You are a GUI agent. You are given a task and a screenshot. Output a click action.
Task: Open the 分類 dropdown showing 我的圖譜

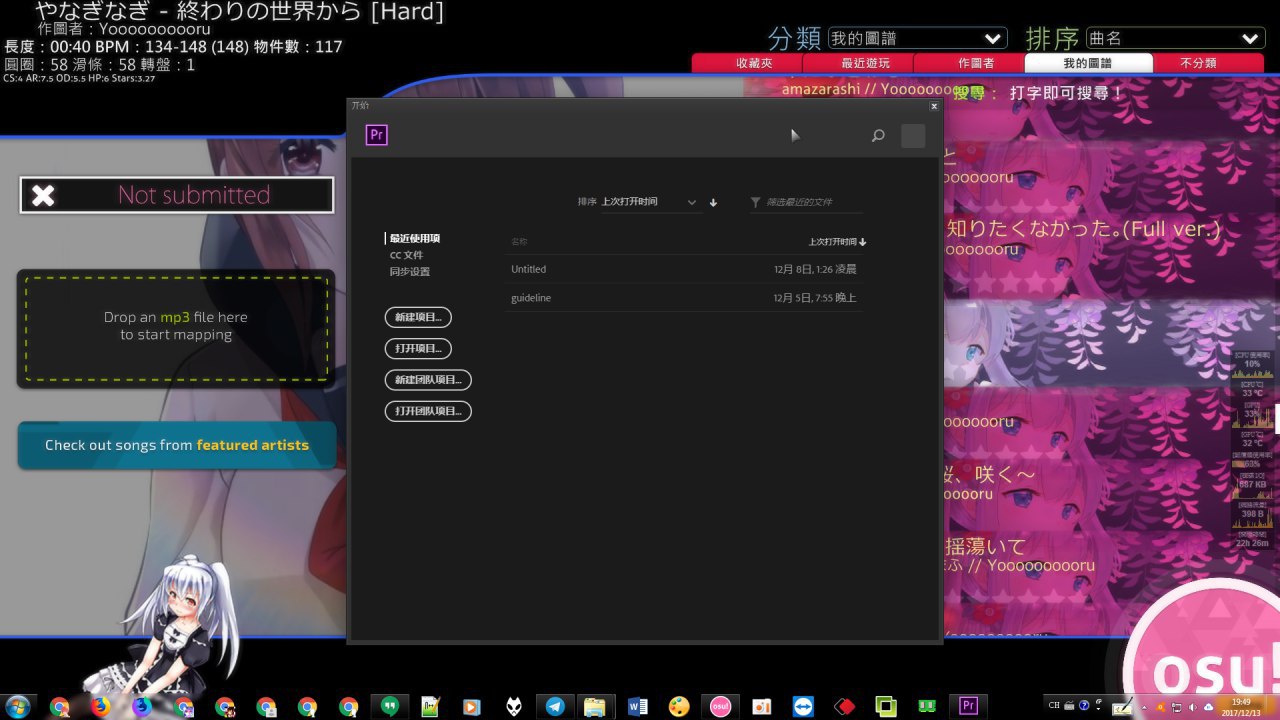tap(917, 39)
